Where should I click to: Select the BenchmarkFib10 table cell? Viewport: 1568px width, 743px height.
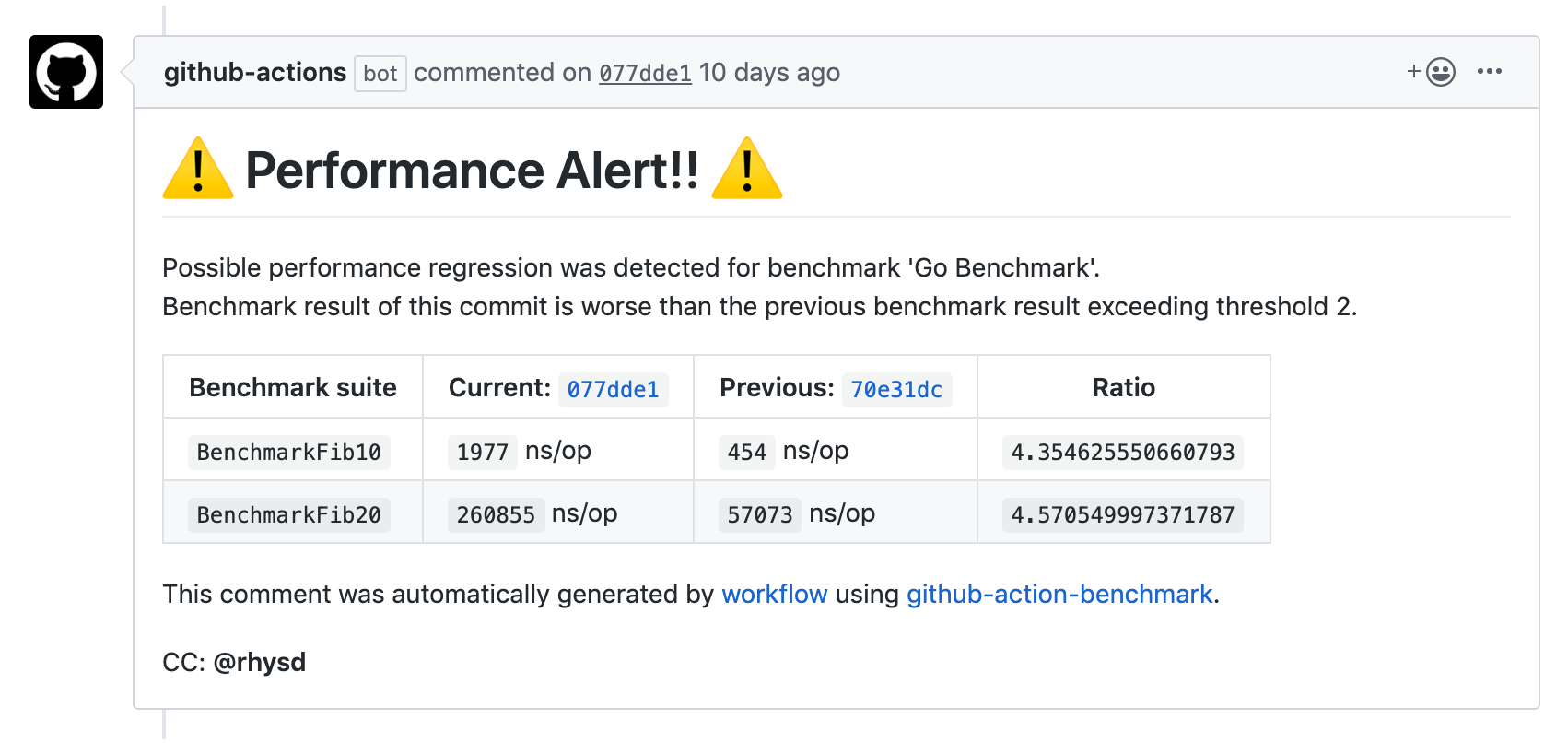tap(289, 453)
